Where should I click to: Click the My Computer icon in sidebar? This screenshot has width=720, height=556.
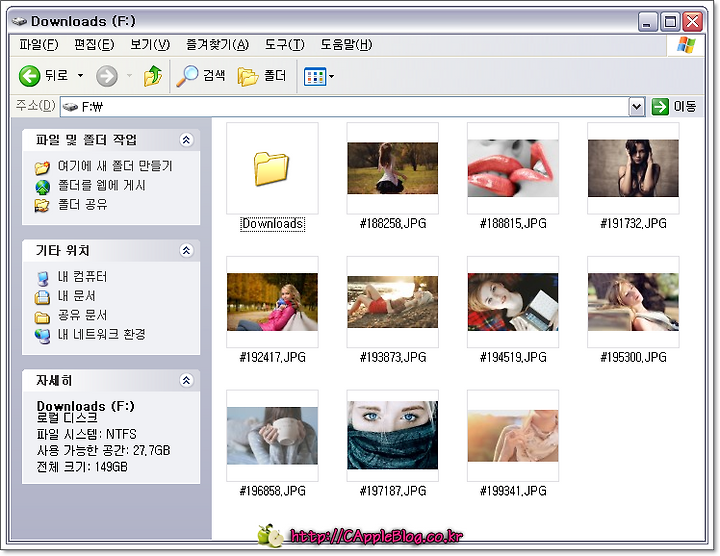[x=42, y=278]
